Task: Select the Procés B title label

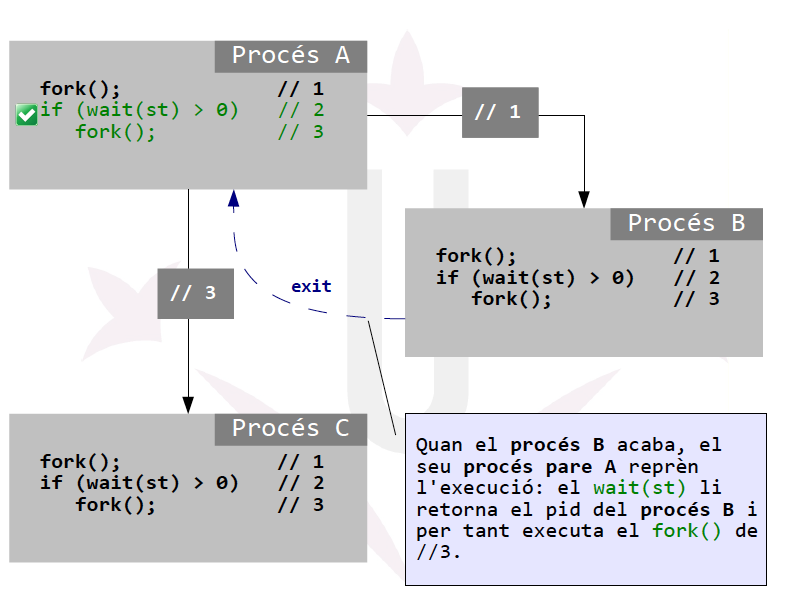Action: [x=686, y=224]
